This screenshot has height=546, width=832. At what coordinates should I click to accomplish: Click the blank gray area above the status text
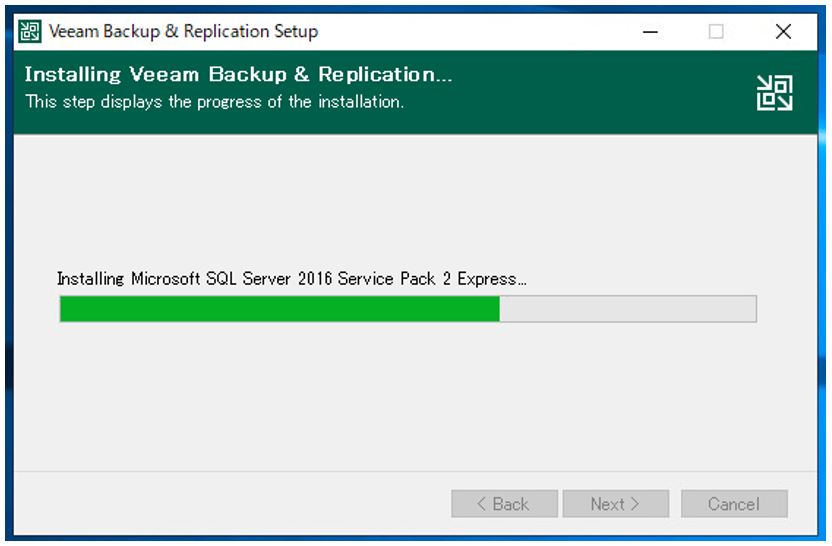coord(414,202)
